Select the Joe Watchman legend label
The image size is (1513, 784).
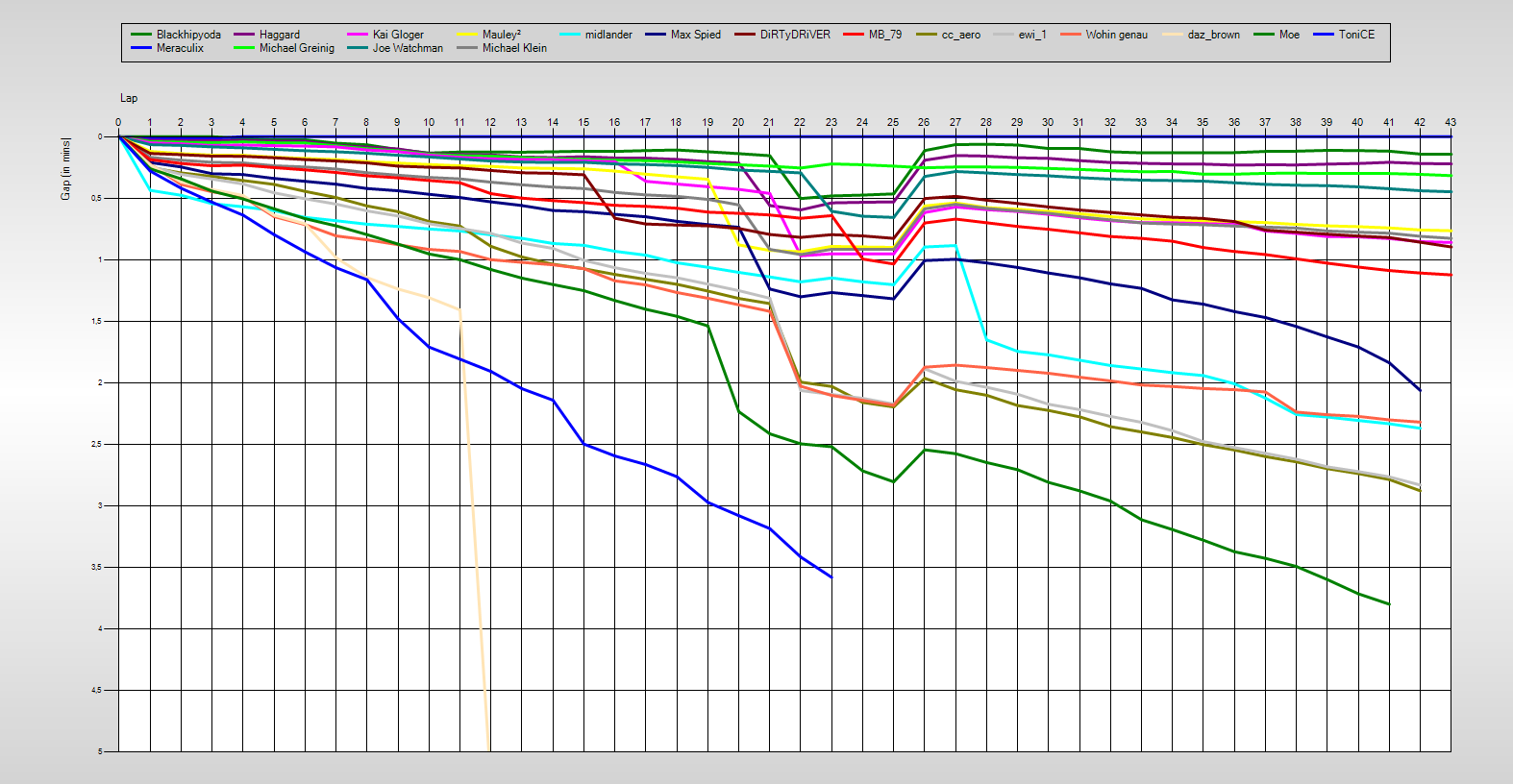pos(408,48)
